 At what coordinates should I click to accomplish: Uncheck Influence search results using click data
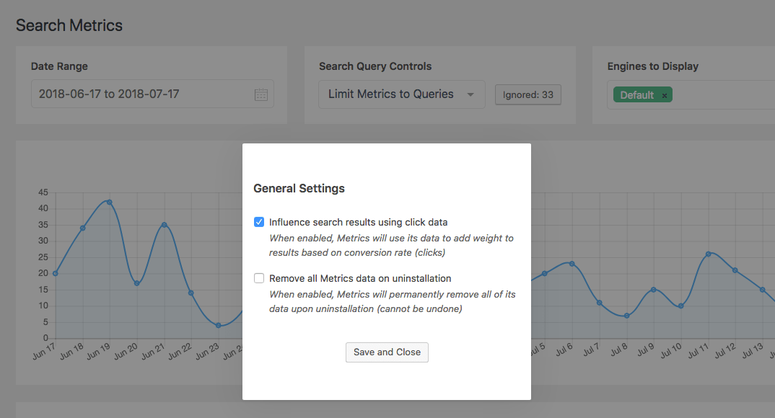tap(259, 222)
